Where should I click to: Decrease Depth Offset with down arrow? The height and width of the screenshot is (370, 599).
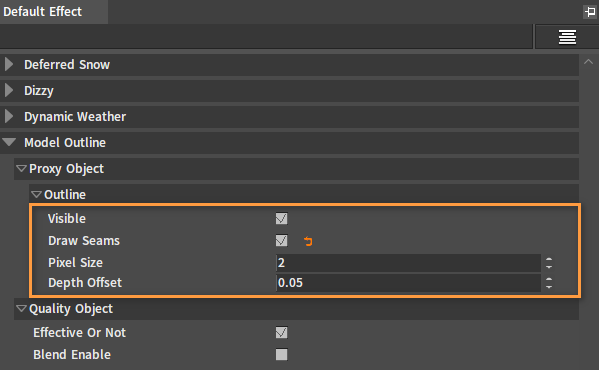(x=549, y=286)
